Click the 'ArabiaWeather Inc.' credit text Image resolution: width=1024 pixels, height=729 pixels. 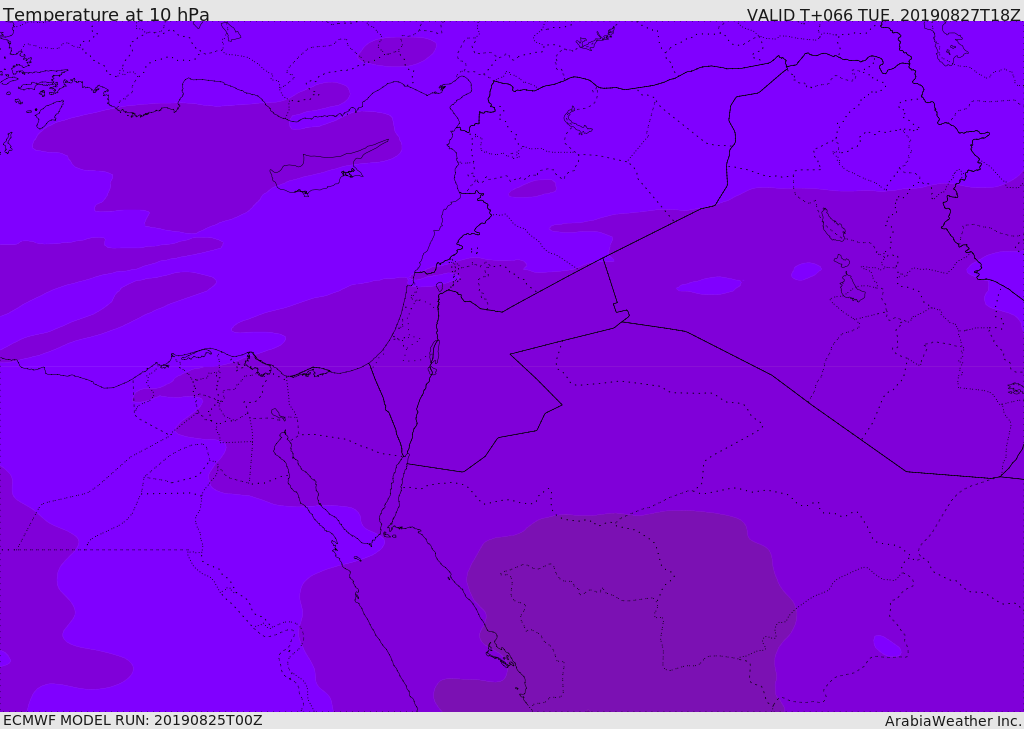click(954, 721)
